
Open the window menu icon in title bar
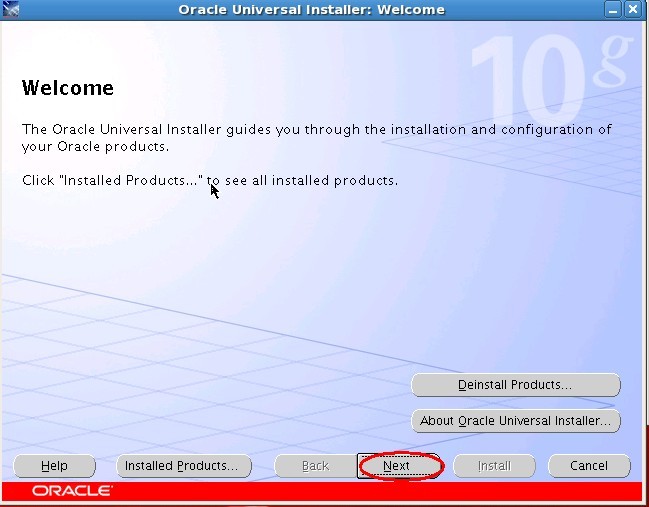[x=11, y=10]
